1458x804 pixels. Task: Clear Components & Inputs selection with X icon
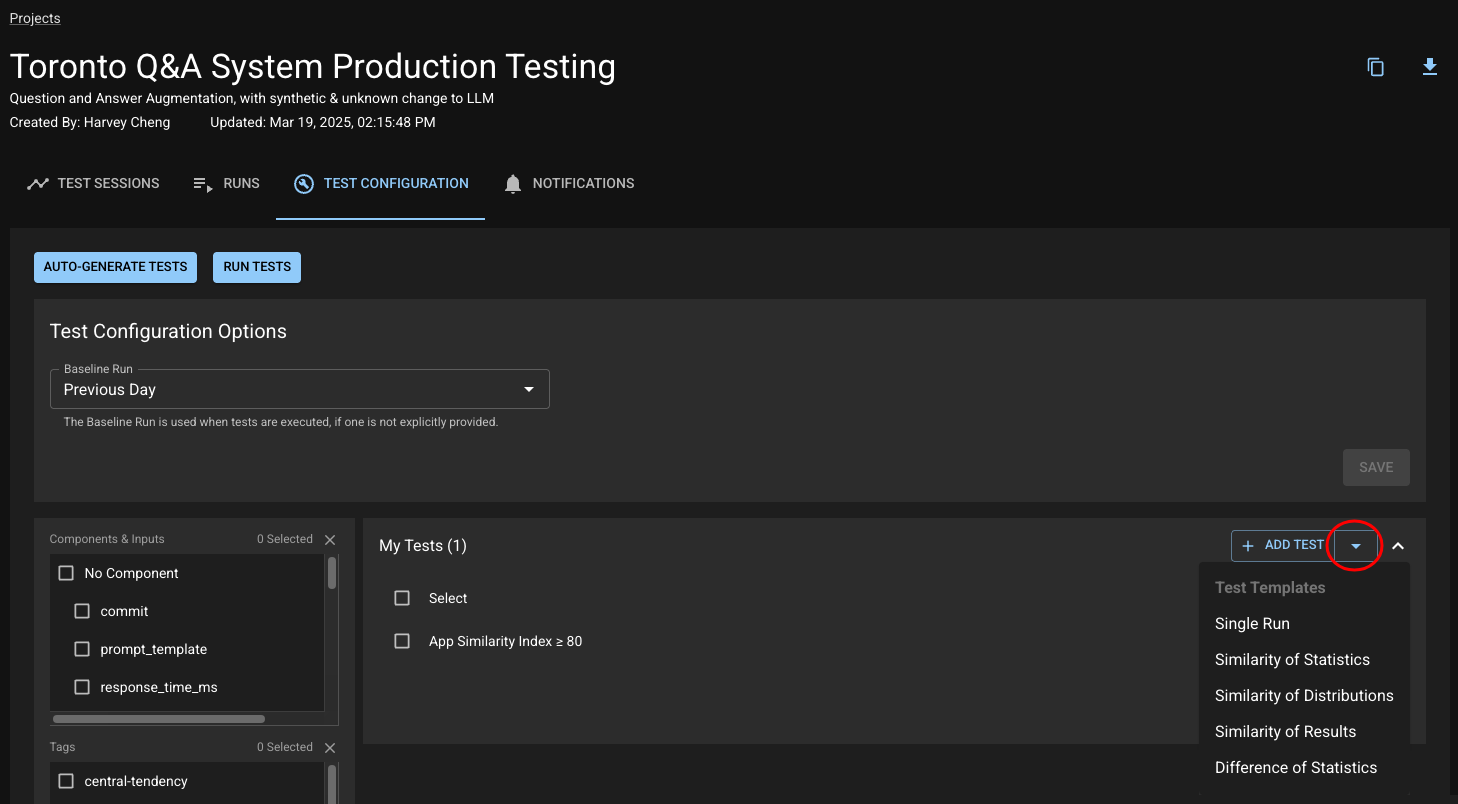[330, 540]
